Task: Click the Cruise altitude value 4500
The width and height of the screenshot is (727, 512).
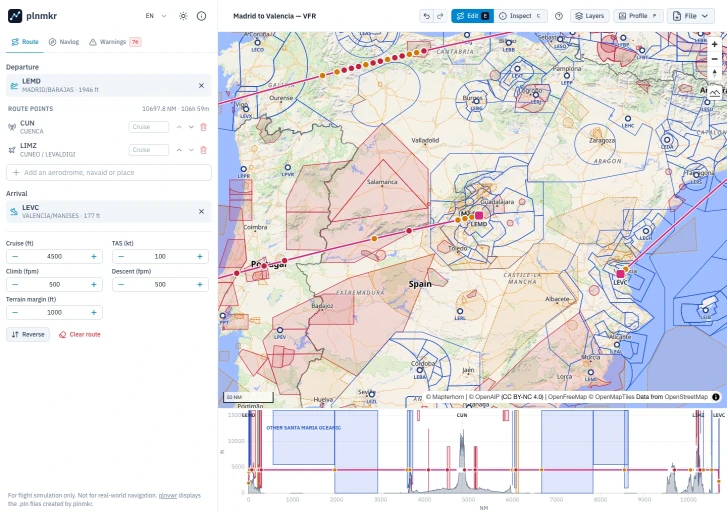Action: coord(54,256)
